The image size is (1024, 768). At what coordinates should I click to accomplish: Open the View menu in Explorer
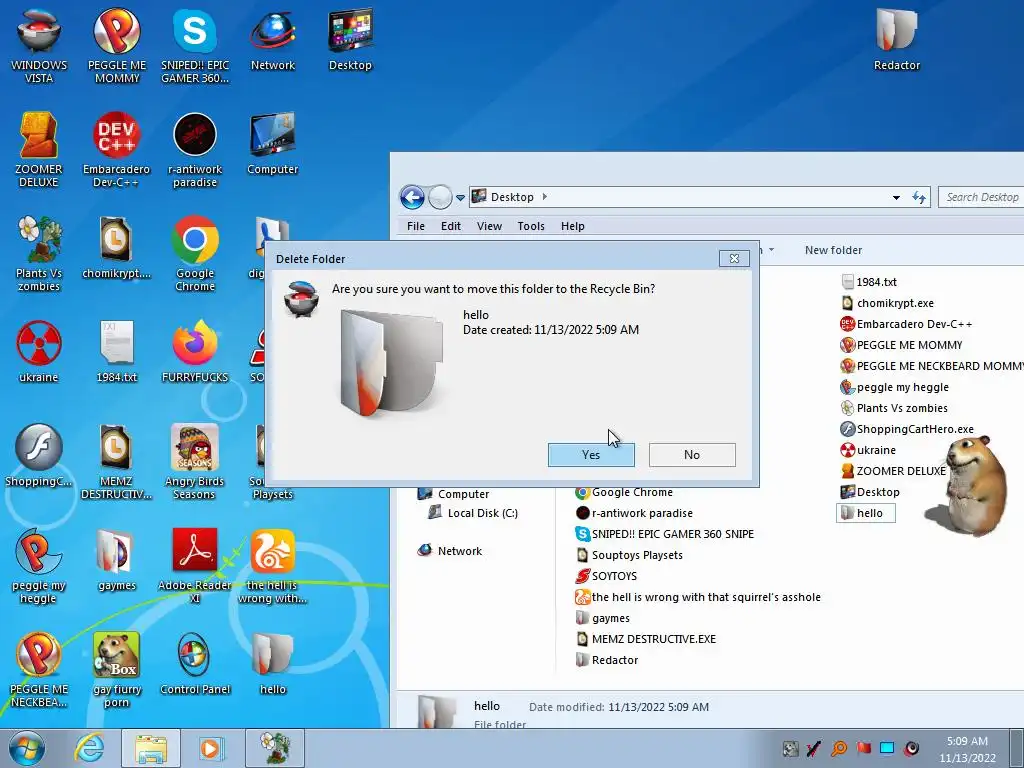489,226
